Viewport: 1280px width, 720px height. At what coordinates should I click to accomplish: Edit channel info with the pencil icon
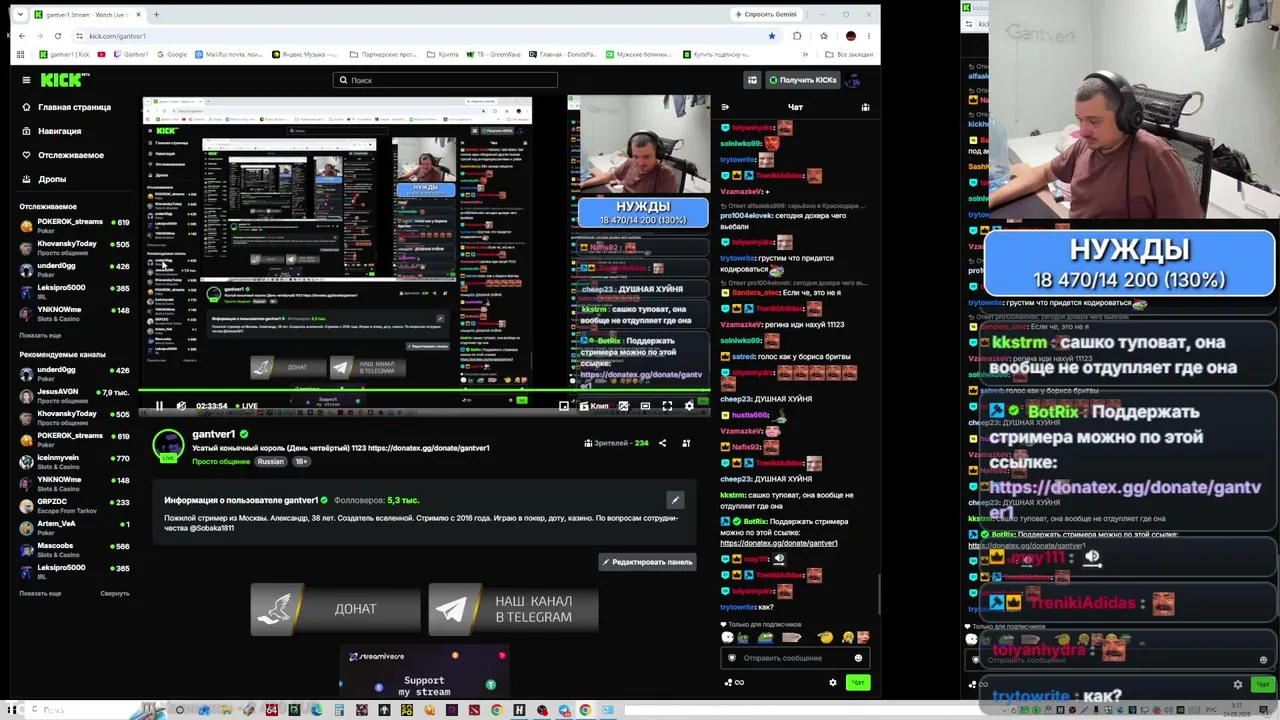coord(675,500)
